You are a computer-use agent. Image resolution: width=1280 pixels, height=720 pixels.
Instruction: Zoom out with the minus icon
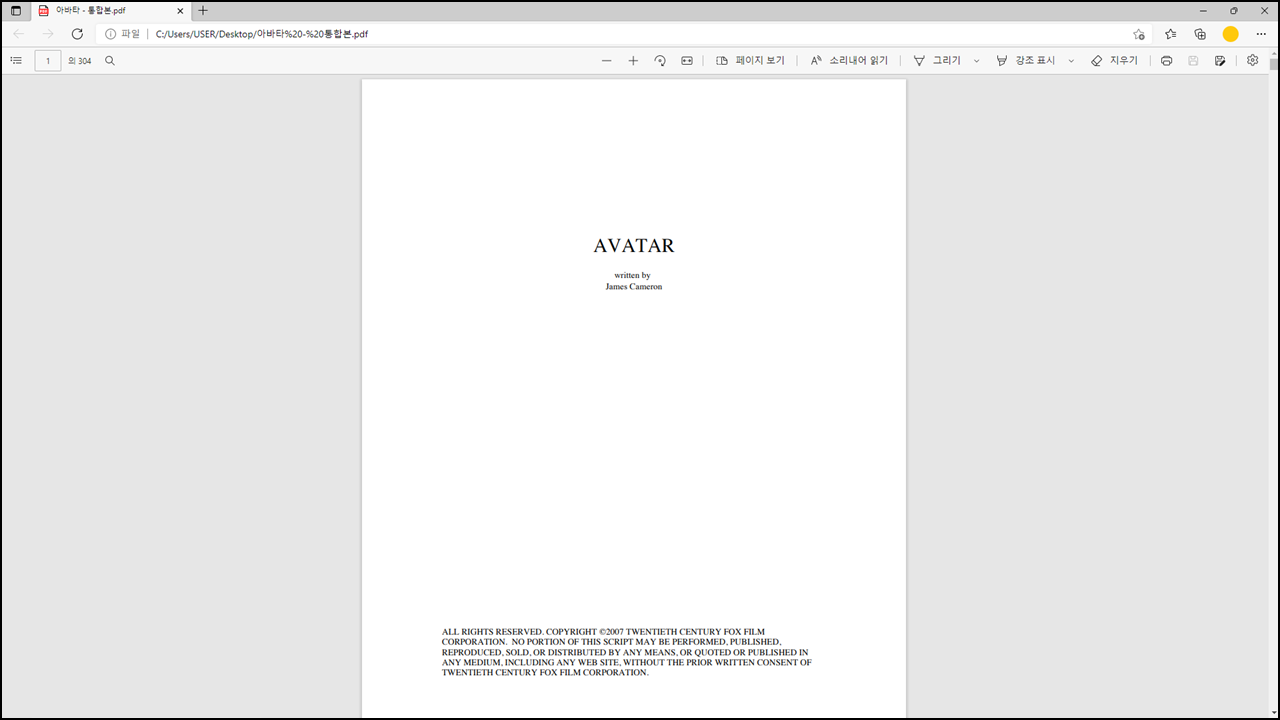(x=606, y=61)
